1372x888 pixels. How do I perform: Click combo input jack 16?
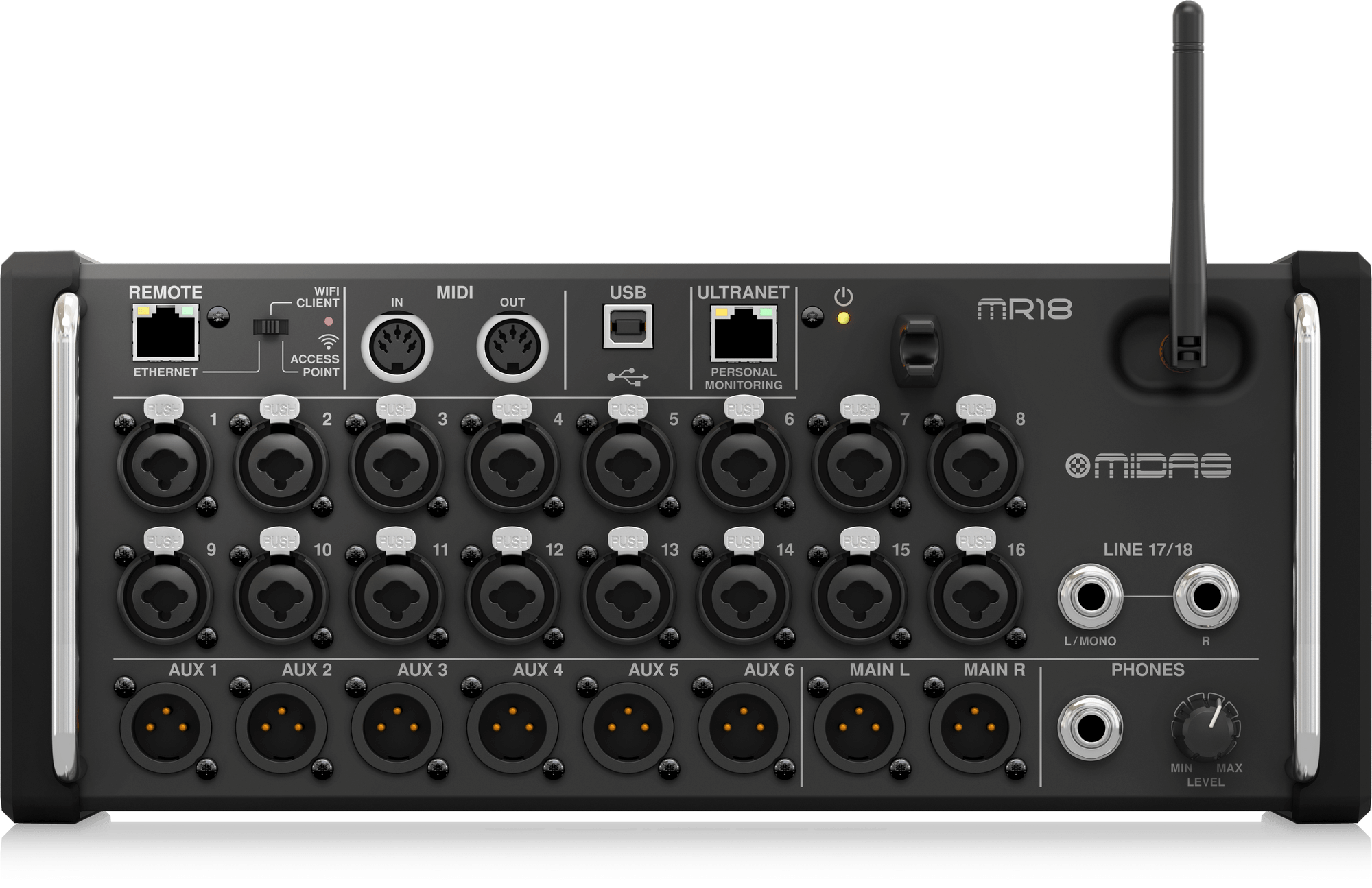click(x=975, y=597)
